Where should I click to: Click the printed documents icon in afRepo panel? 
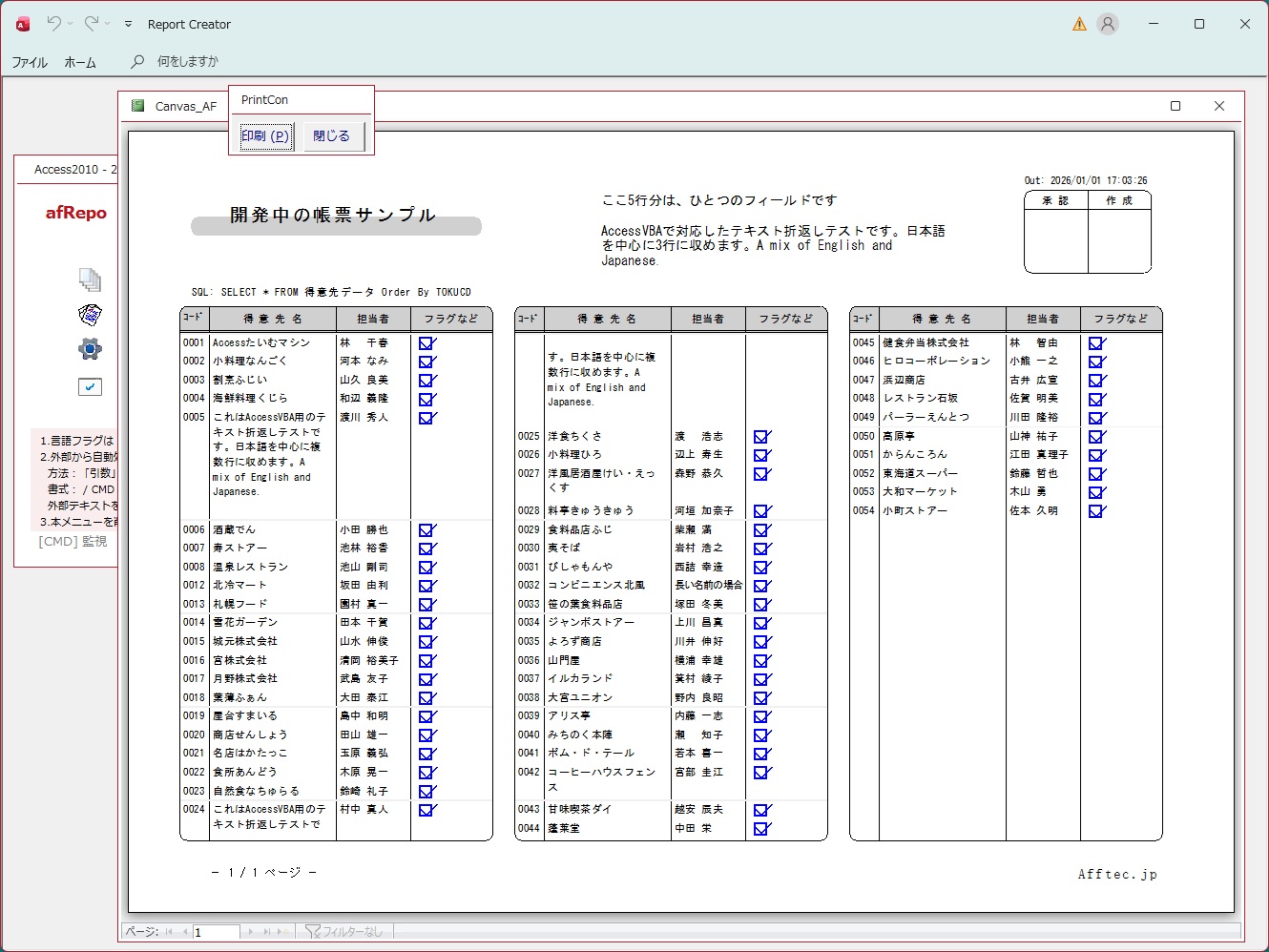[x=90, y=315]
